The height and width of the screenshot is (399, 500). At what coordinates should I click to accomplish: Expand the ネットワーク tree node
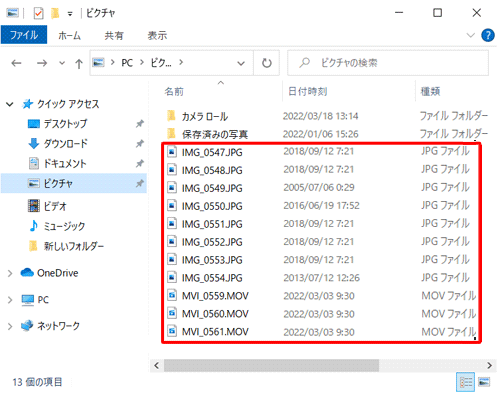(10, 326)
